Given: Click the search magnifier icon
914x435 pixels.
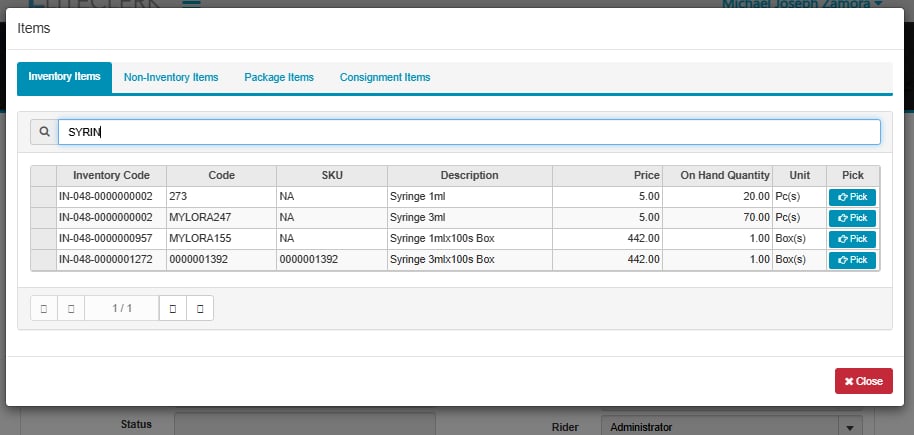Looking at the screenshot, I should pyautogui.click(x=44, y=132).
